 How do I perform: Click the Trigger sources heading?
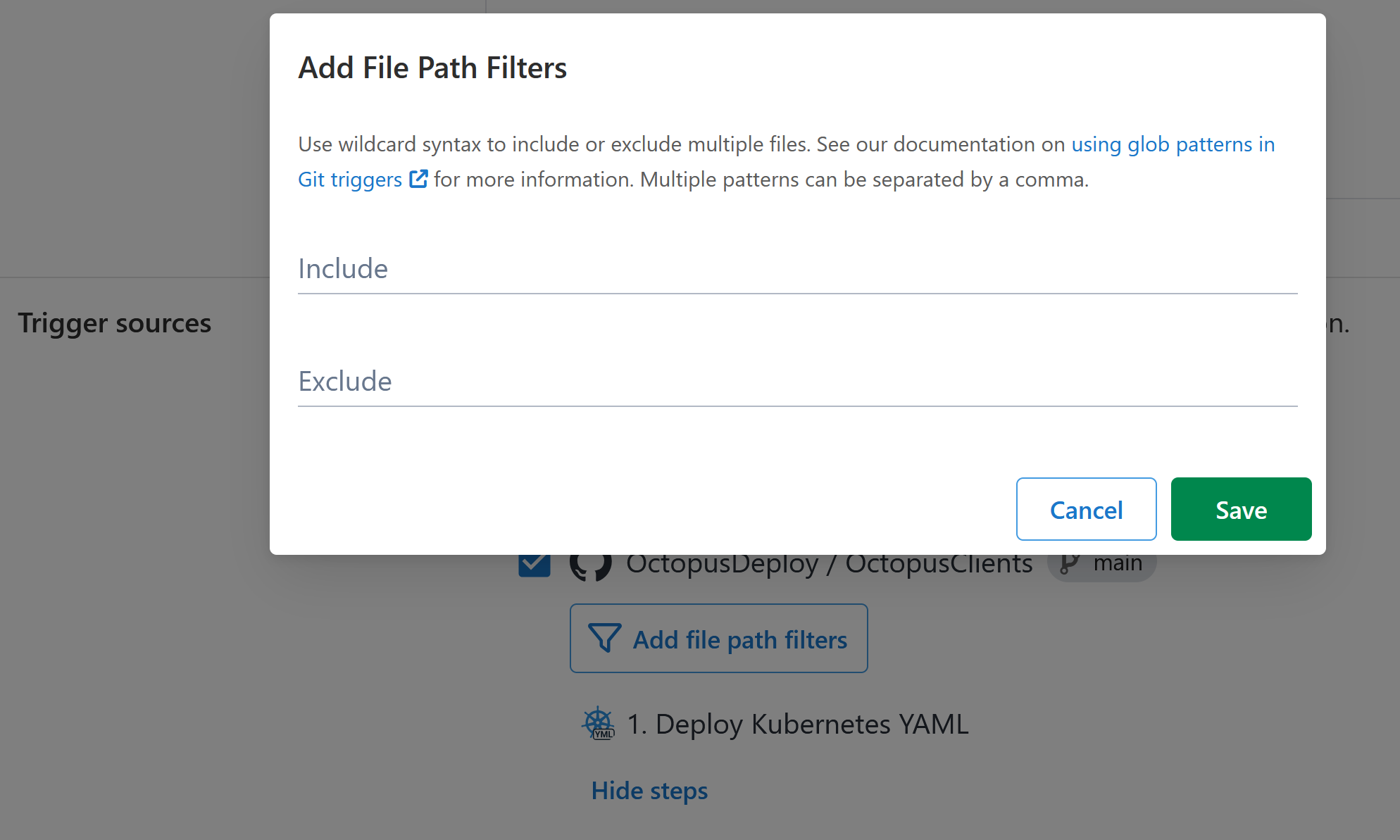114,323
